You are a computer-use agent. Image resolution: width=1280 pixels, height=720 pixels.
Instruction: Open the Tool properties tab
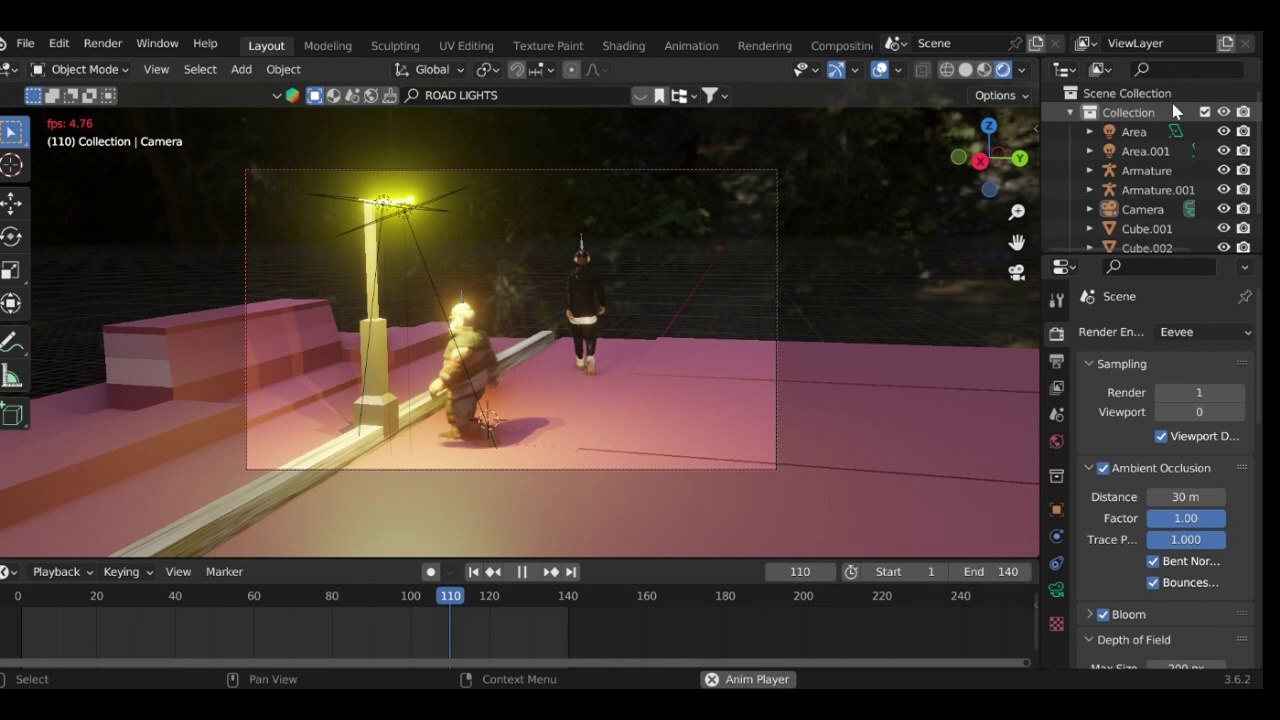coord(1057,300)
